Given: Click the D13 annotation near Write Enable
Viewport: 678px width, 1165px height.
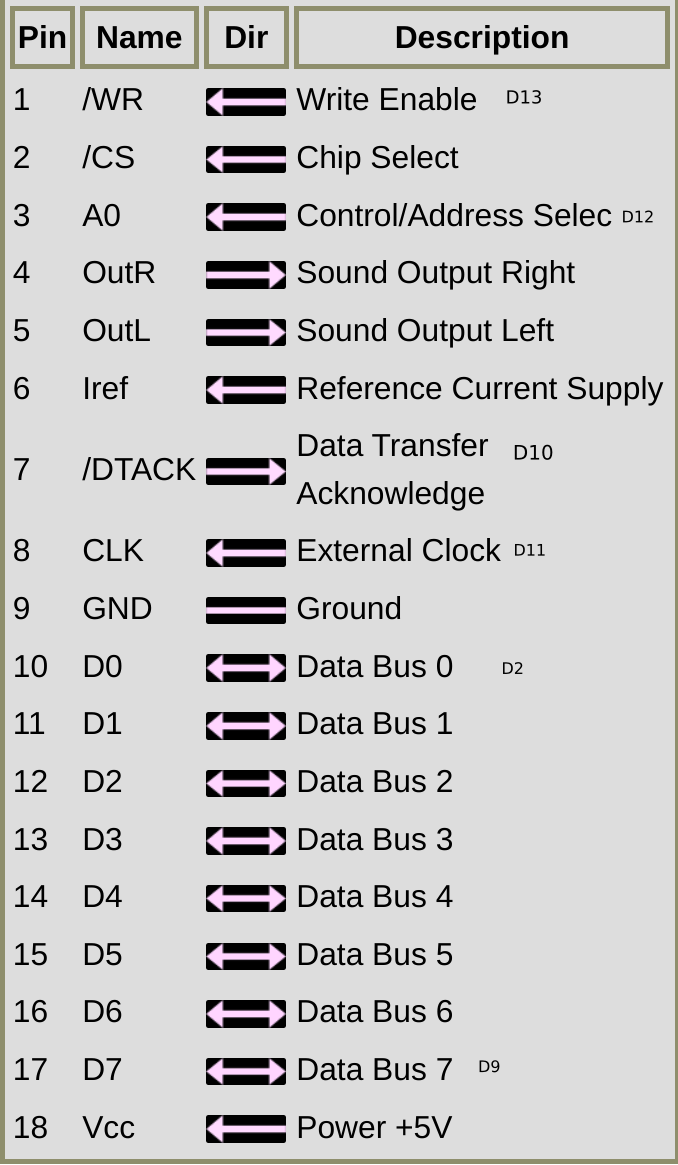Looking at the screenshot, I should click(524, 97).
